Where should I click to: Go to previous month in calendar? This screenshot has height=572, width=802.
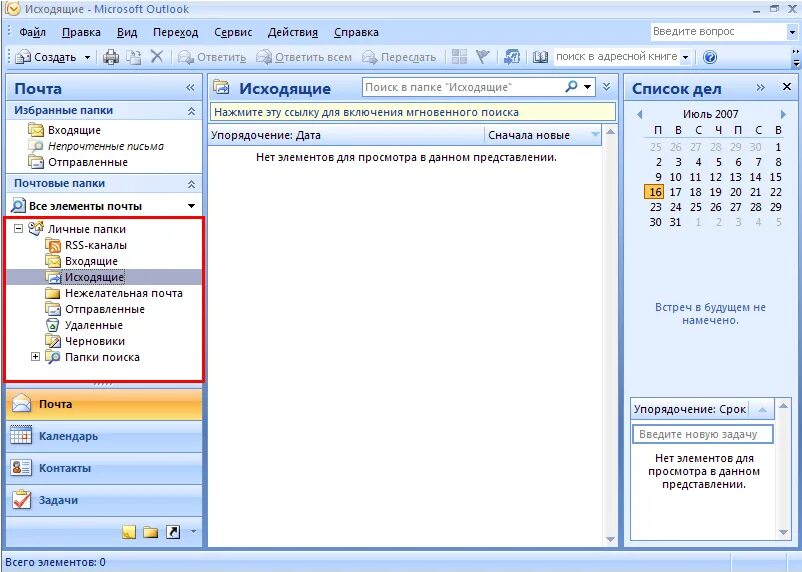(x=639, y=114)
